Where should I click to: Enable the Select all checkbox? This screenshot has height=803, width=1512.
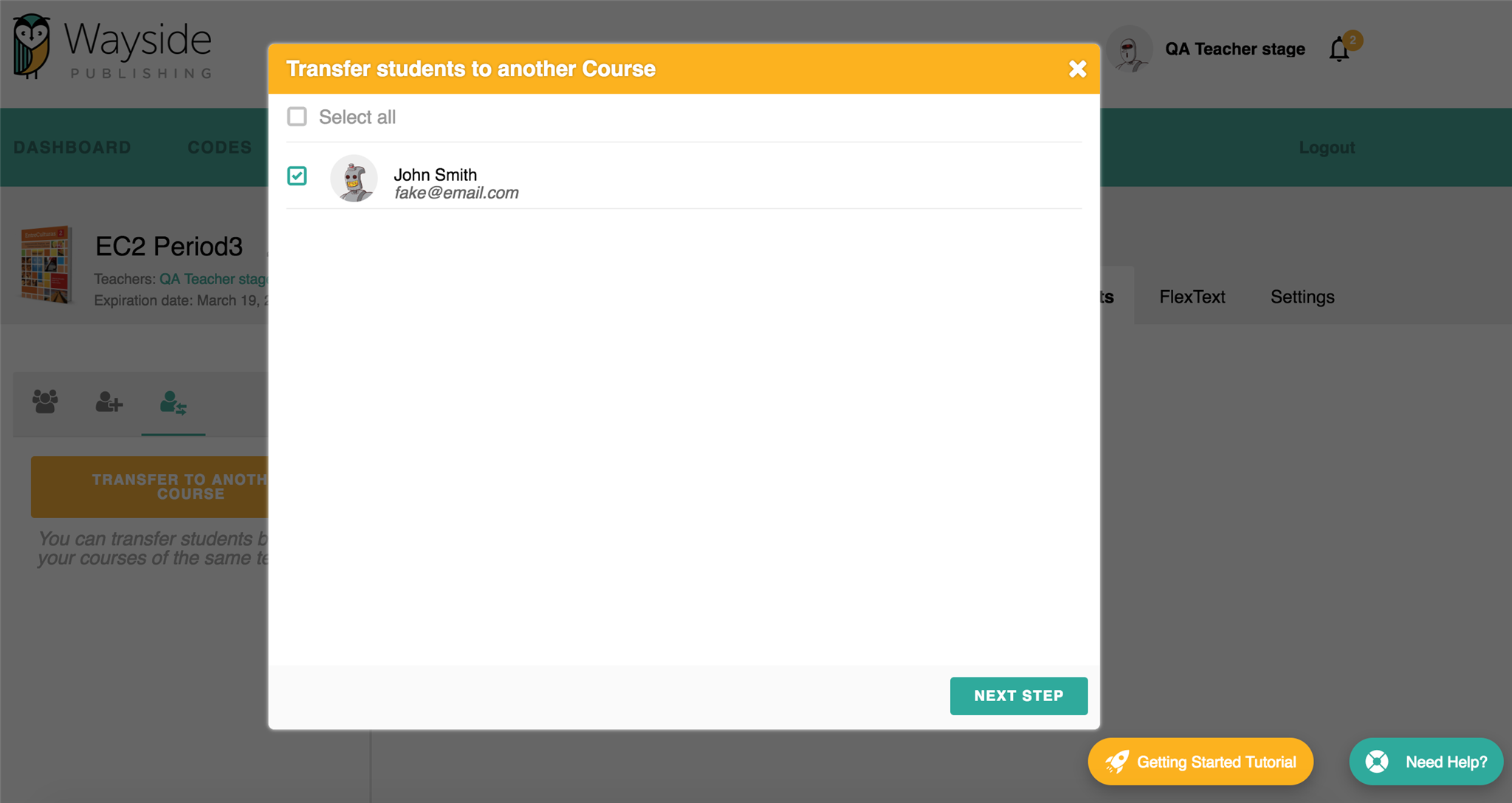297,117
